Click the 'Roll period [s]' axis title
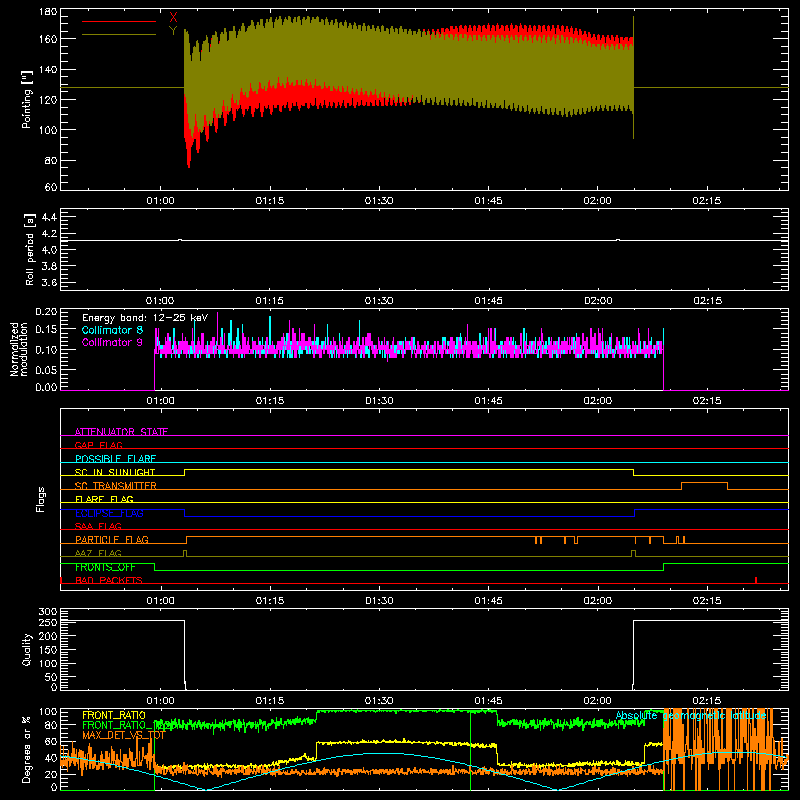 pyautogui.click(x=30, y=249)
